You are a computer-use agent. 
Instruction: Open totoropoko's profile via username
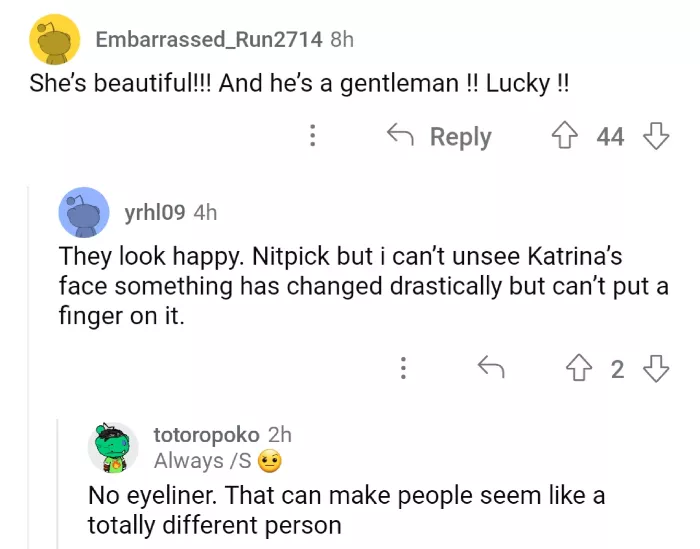[x=206, y=435]
